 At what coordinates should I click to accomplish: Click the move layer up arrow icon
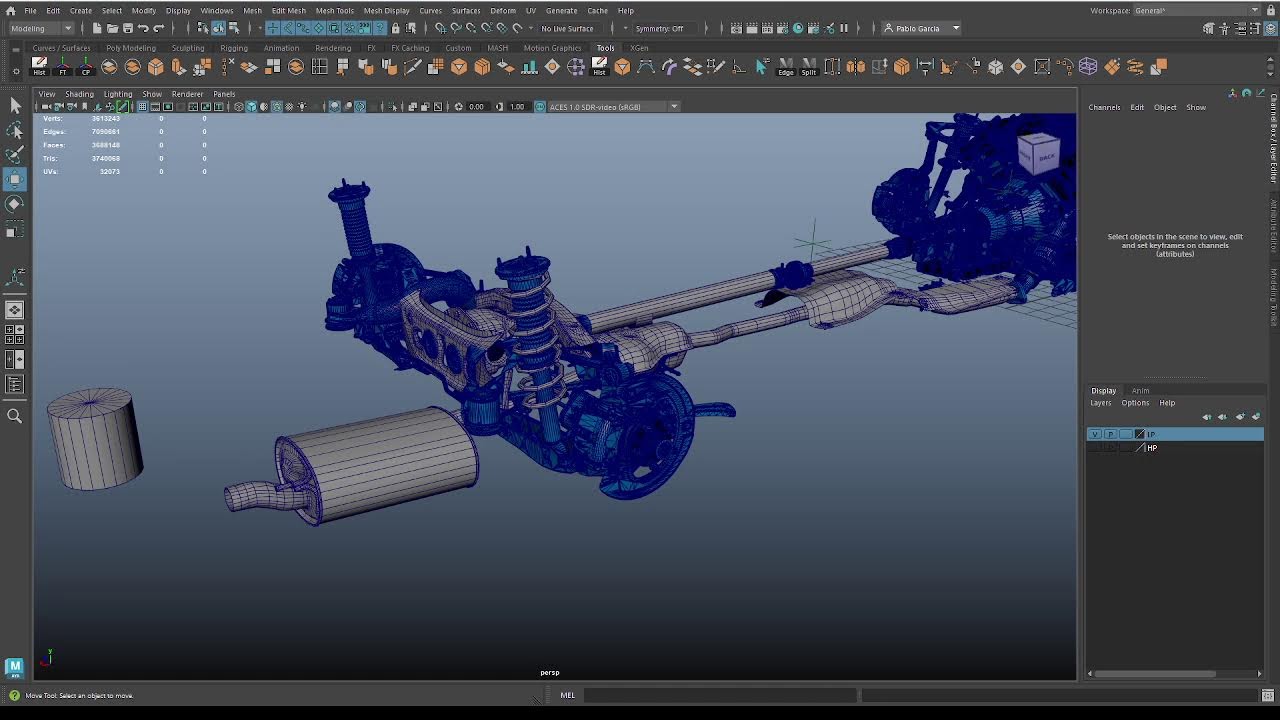pos(1207,417)
